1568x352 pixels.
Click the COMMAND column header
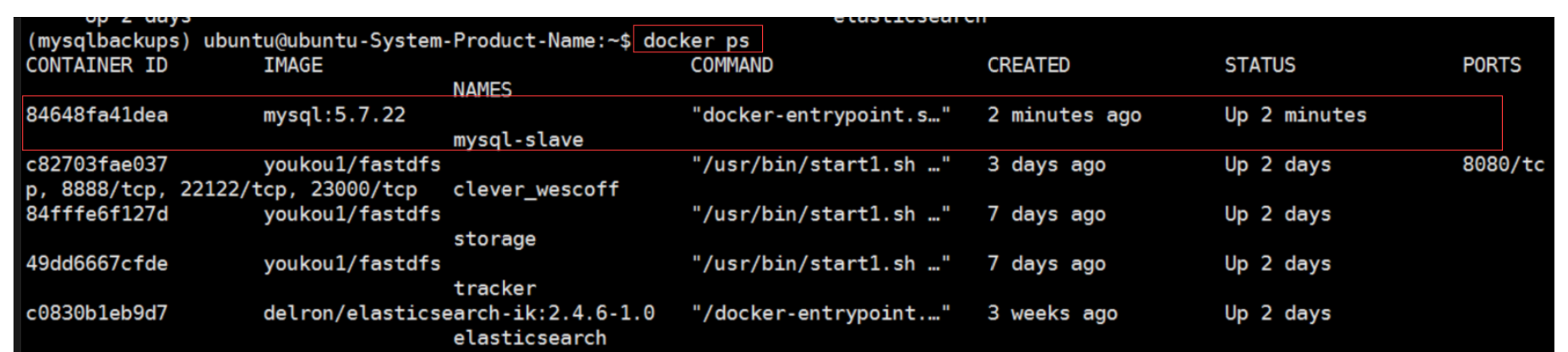tap(732, 65)
